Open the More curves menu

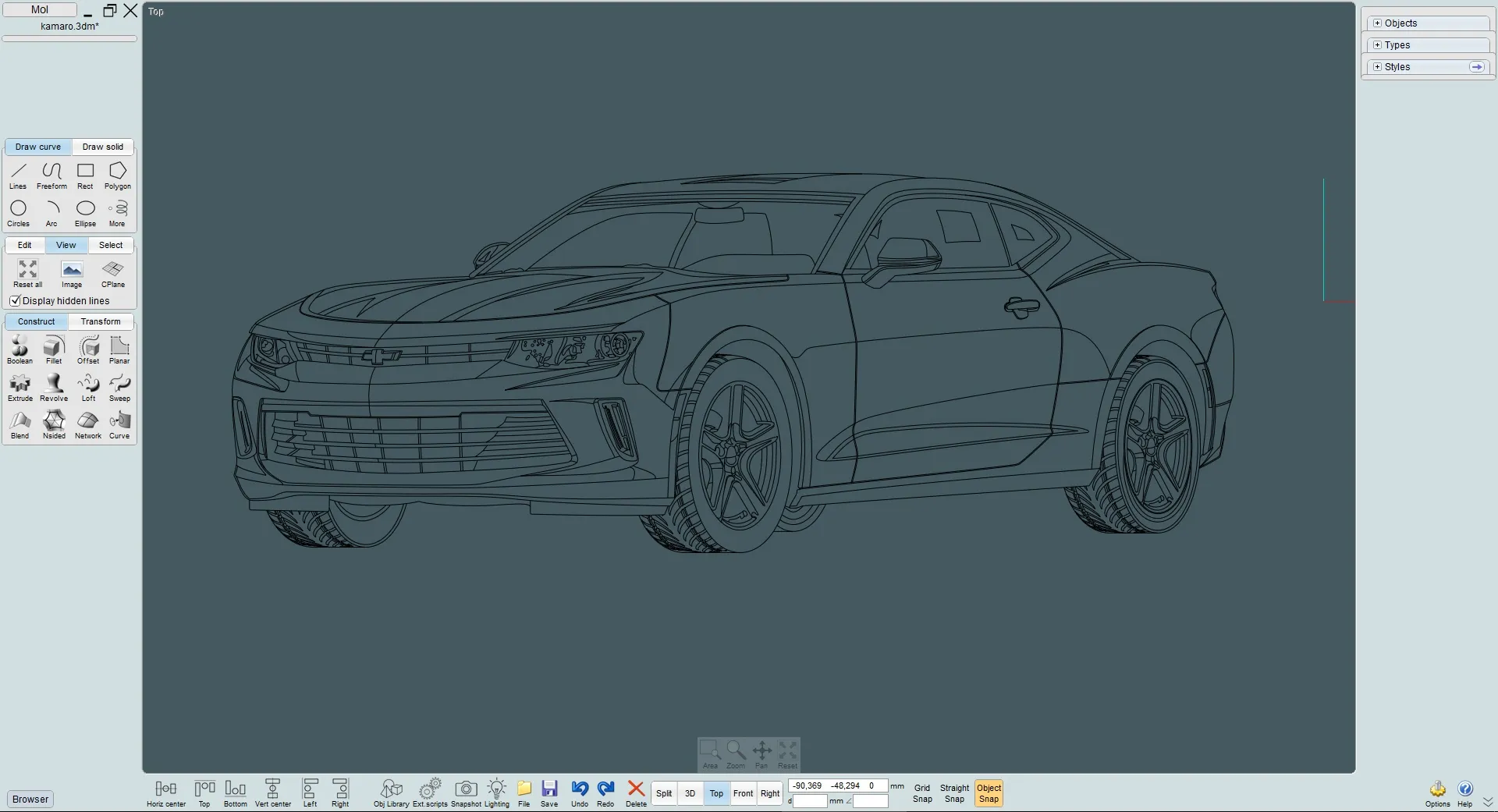[117, 213]
